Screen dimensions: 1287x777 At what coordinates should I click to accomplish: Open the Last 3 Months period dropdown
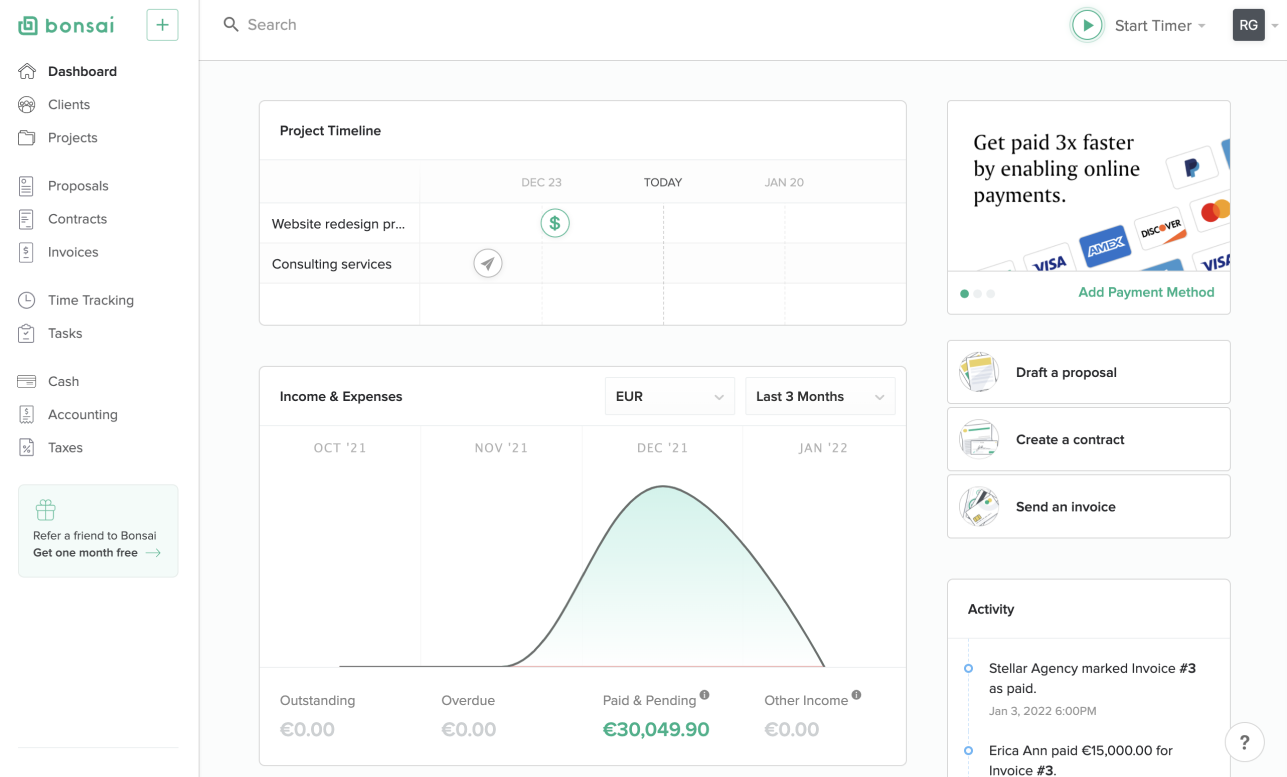coord(820,396)
